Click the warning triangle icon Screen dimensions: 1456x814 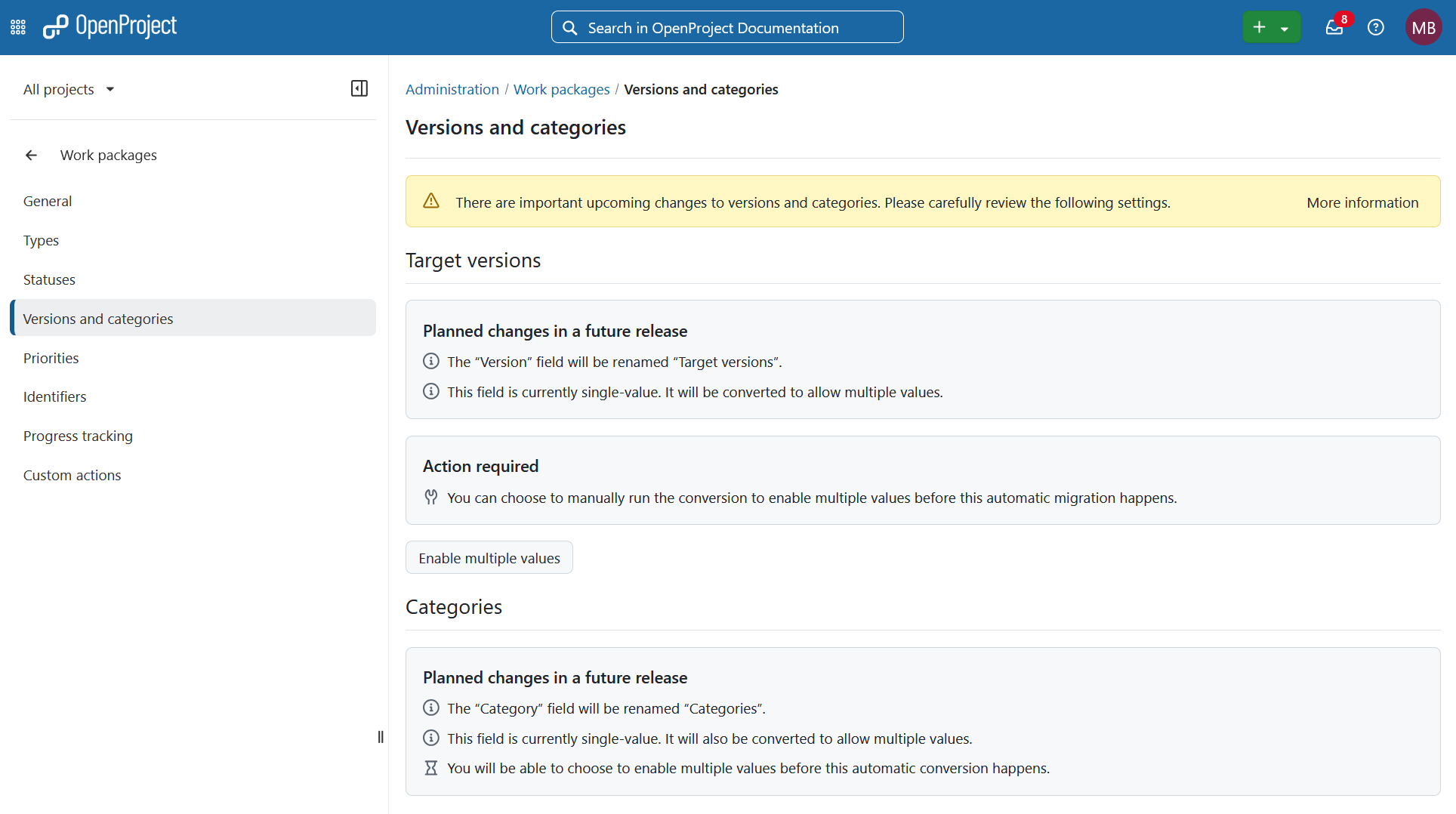click(431, 201)
